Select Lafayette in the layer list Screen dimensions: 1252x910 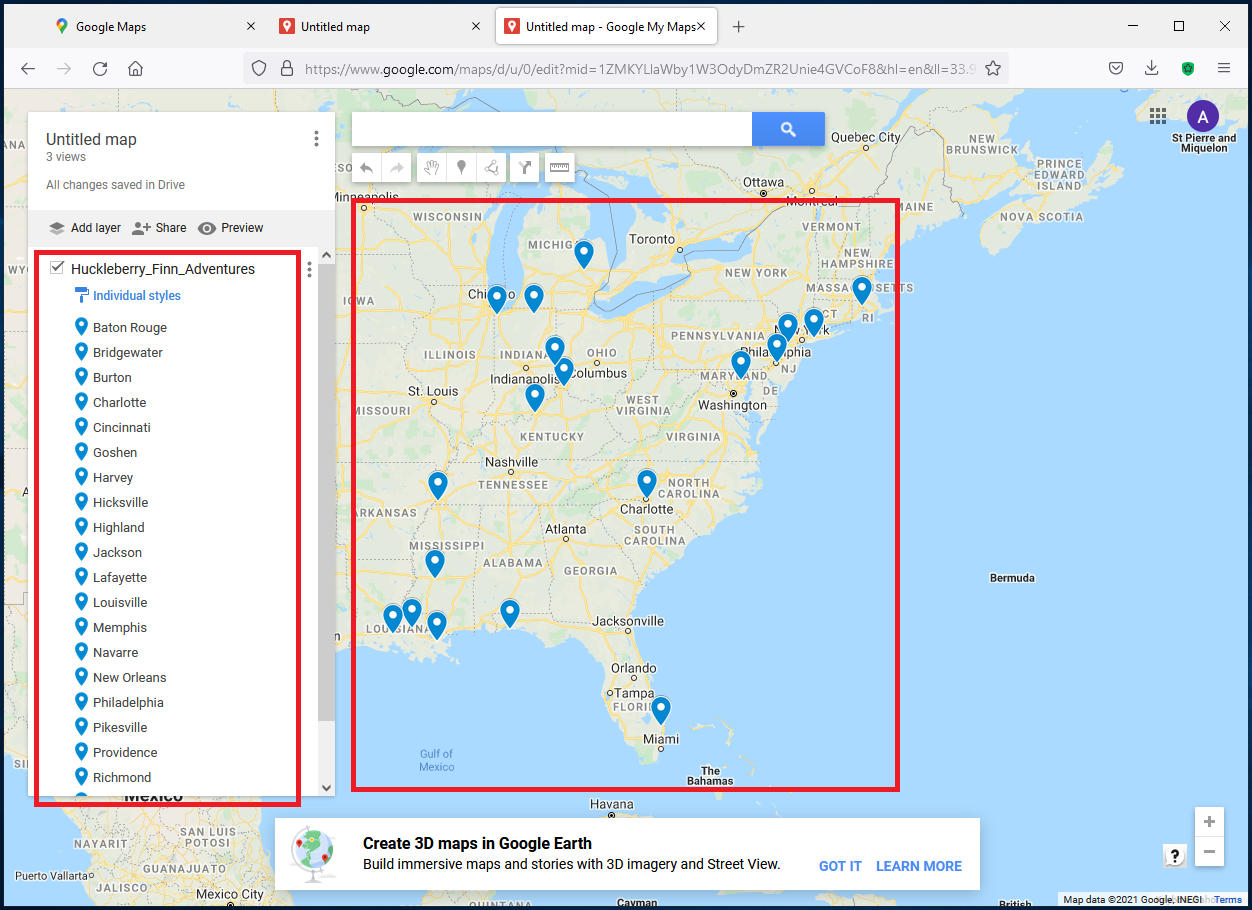(x=120, y=577)
